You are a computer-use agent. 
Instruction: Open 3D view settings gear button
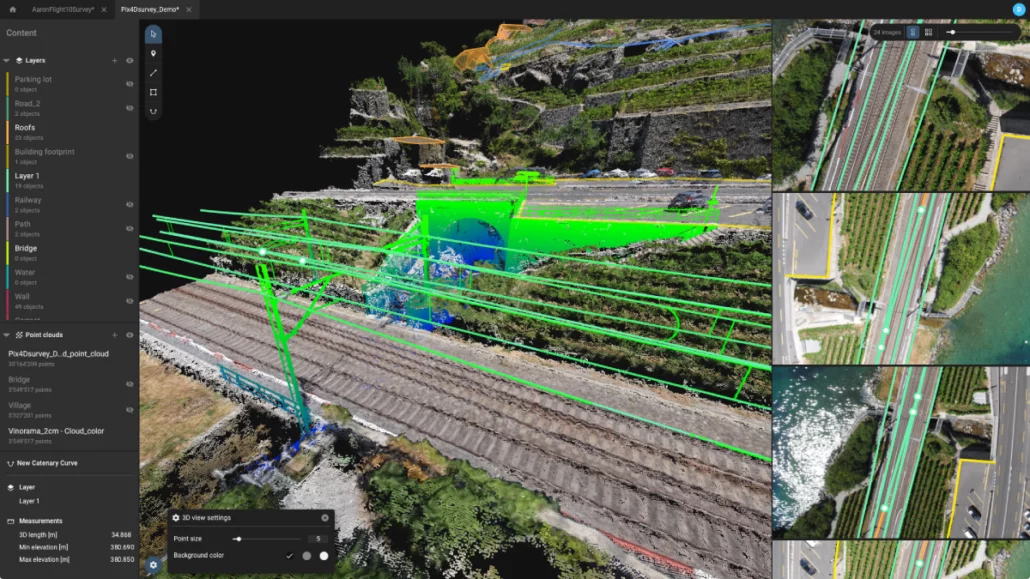pyautogui.click(x=153, y=564)
